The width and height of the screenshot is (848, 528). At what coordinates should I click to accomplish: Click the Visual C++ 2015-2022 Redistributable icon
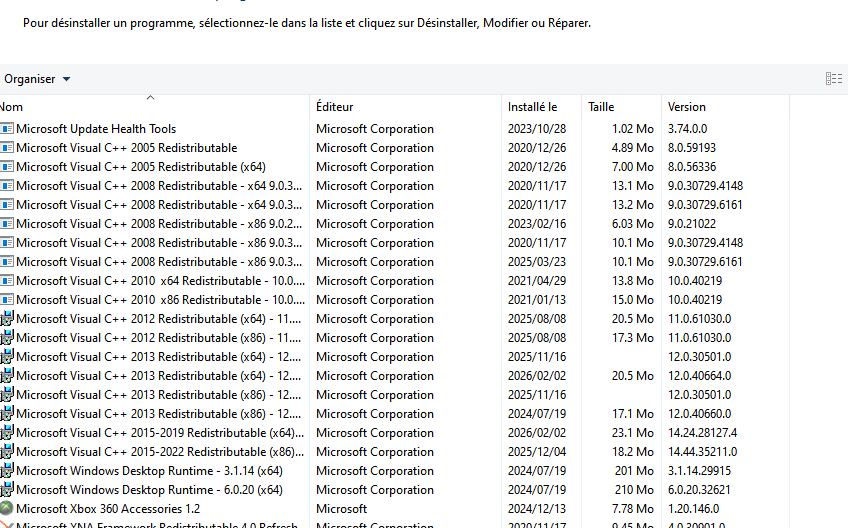7,452
